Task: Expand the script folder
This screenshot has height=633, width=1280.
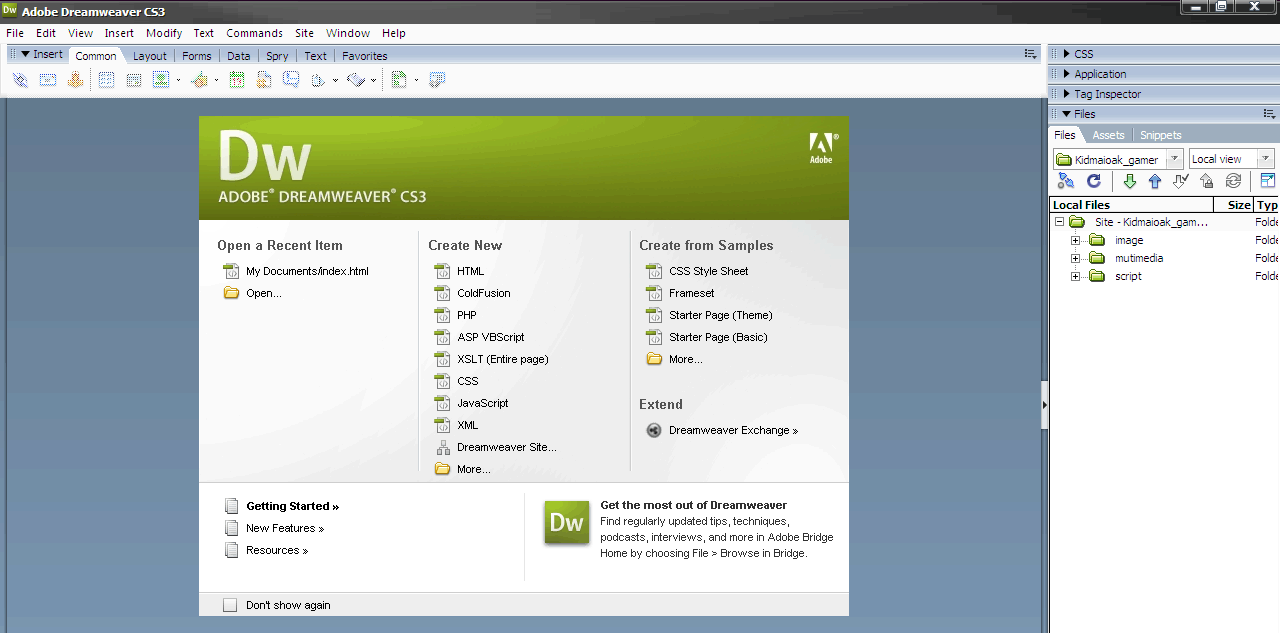Action: (x=1076, y=276)
